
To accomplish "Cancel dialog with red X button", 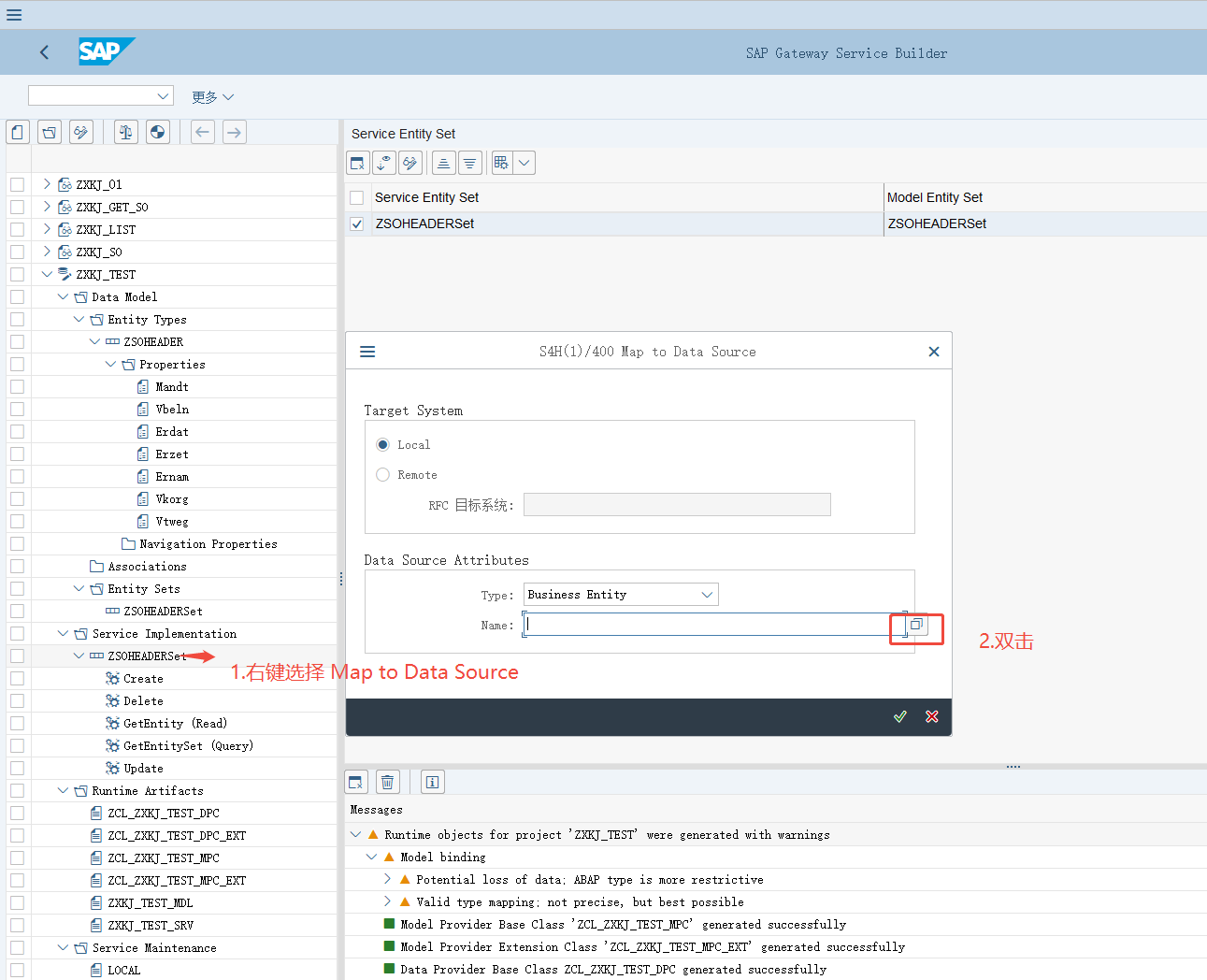I will (932, 716).
